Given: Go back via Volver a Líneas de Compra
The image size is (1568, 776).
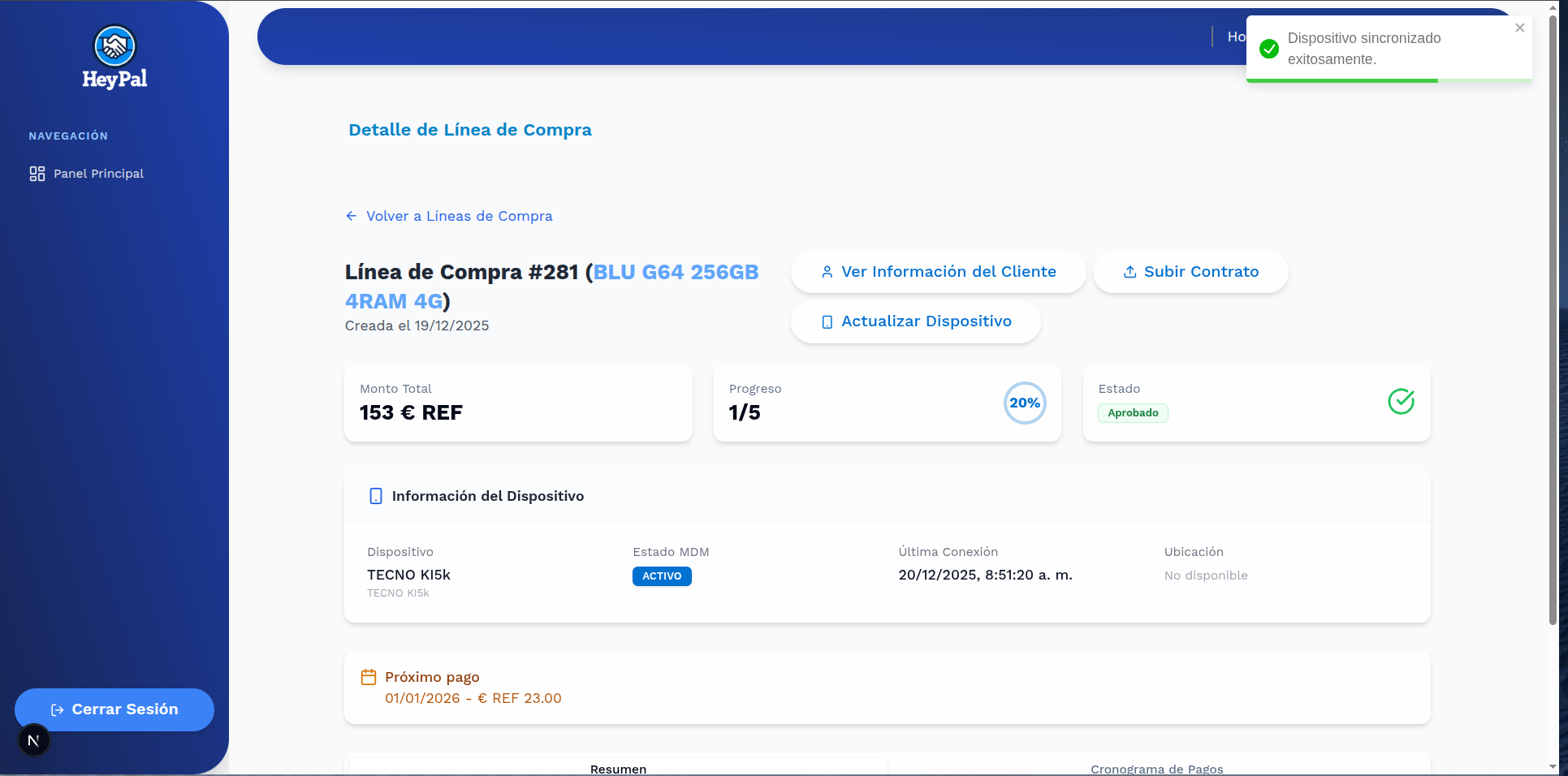Looking at the screenshot, I should pyautogui.click(x=459, y=216).
